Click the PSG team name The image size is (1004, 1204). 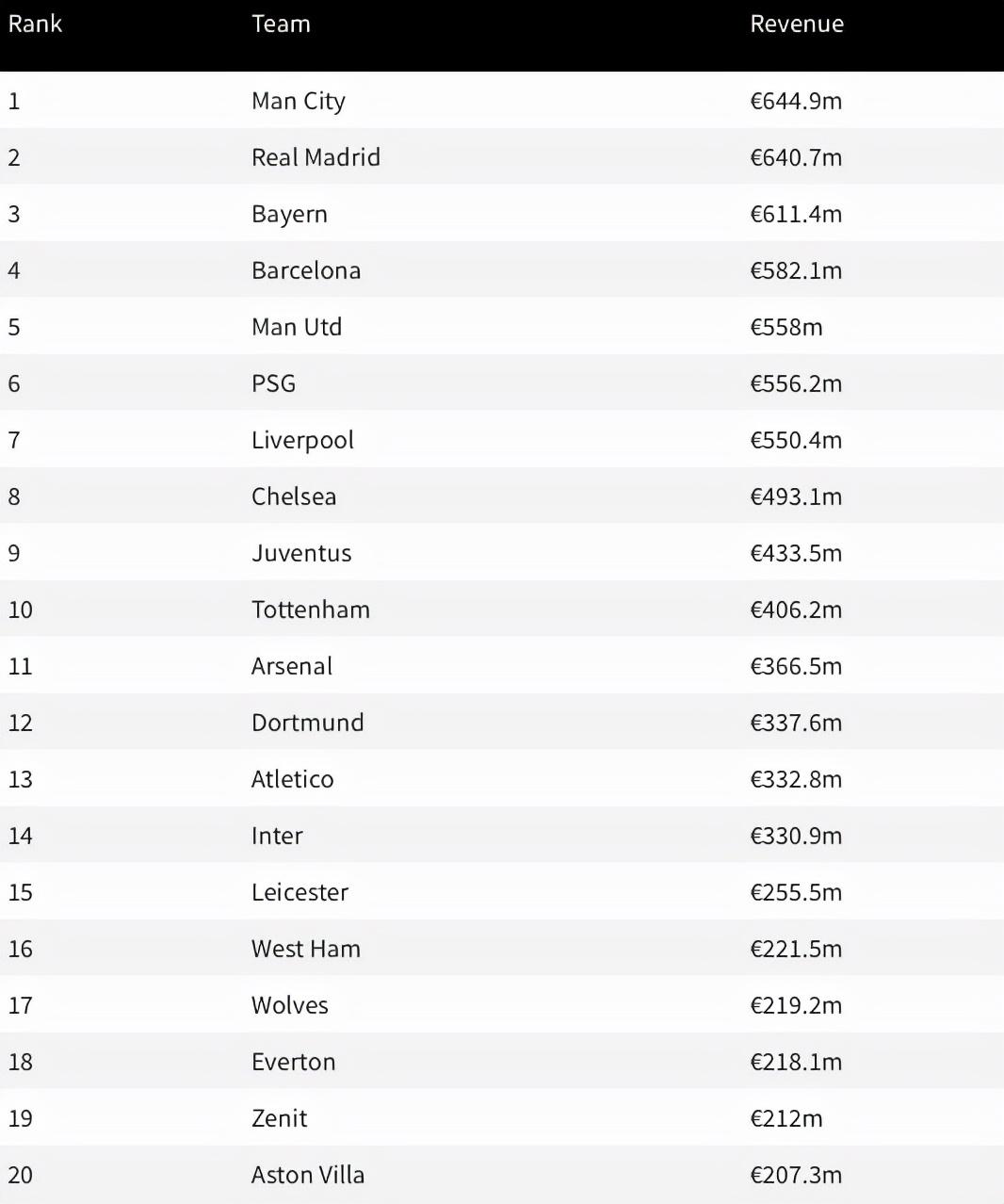coord(273,383)
